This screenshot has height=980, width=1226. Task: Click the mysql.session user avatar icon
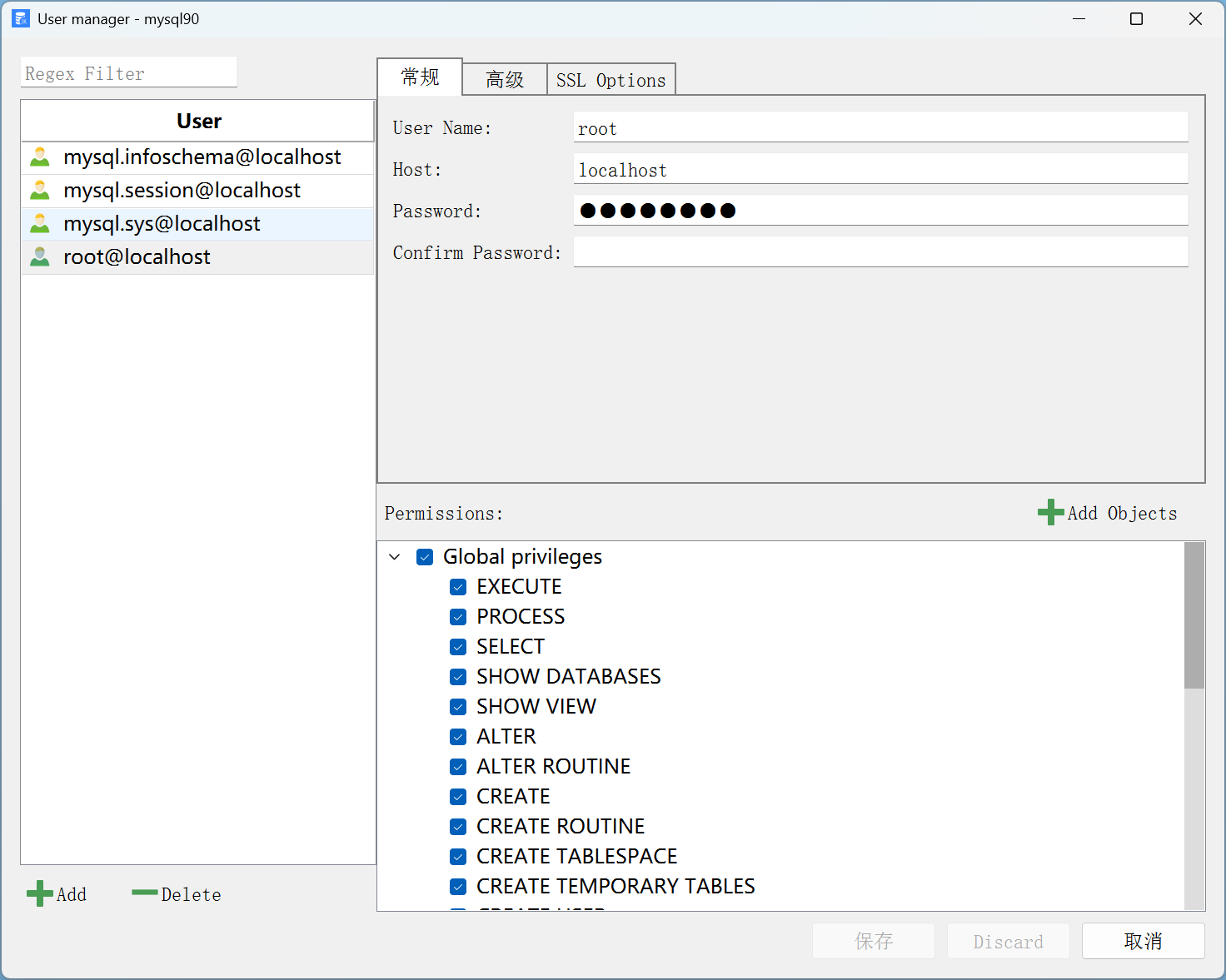pos(40,191)
